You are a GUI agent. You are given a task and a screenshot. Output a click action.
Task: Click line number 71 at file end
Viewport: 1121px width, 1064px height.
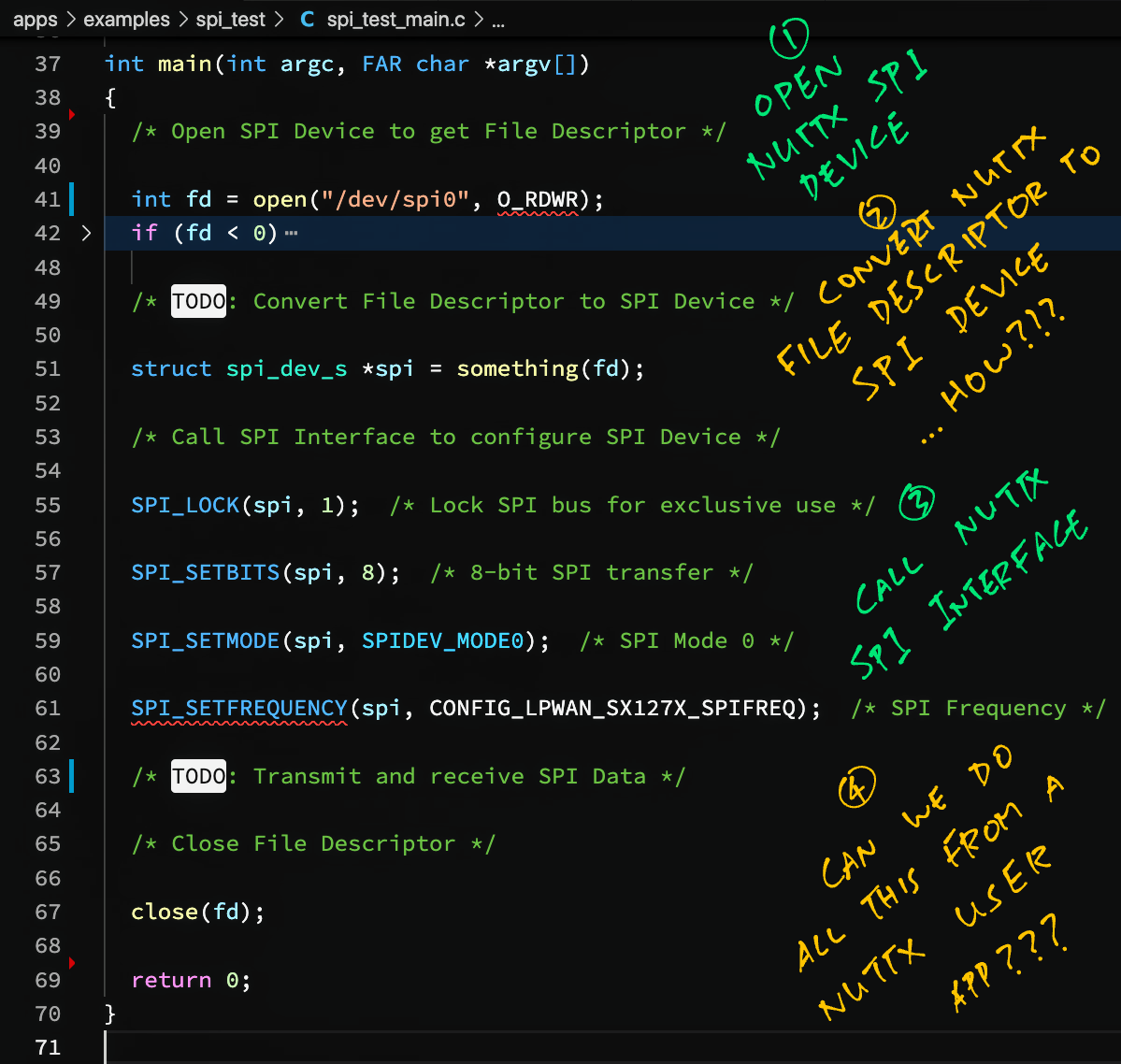[48, 1047]
